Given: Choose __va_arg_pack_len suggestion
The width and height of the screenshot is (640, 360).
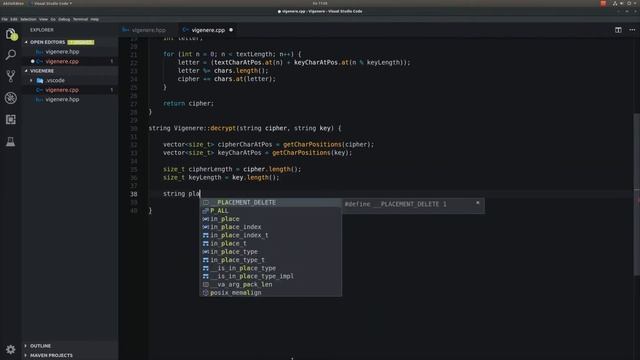Looking at the screenshot, I should pos(270,284).
